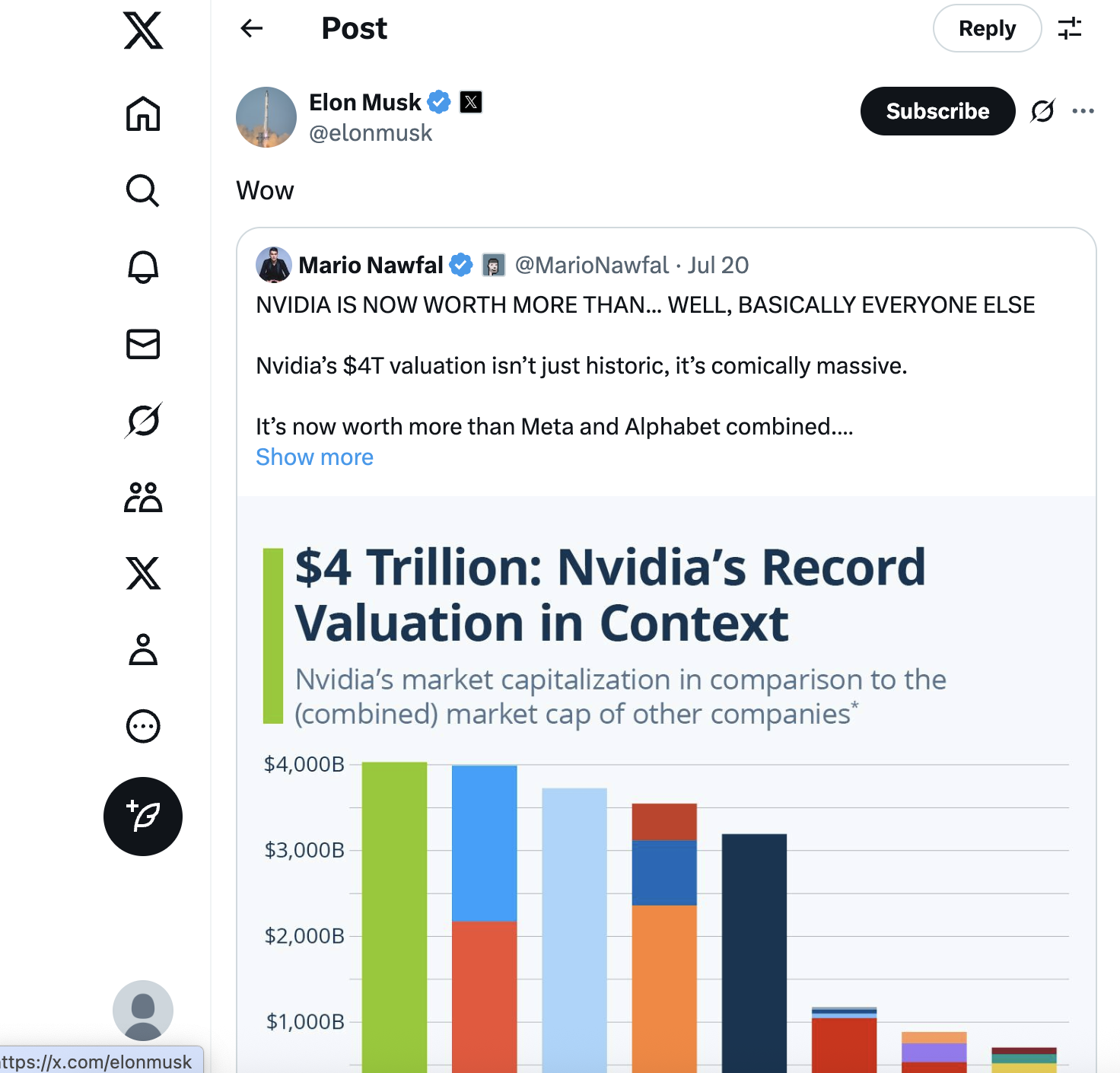1120x1073 pixels.
Task: Open the @MarioNawfal handle link
Action: click(592, 265)
